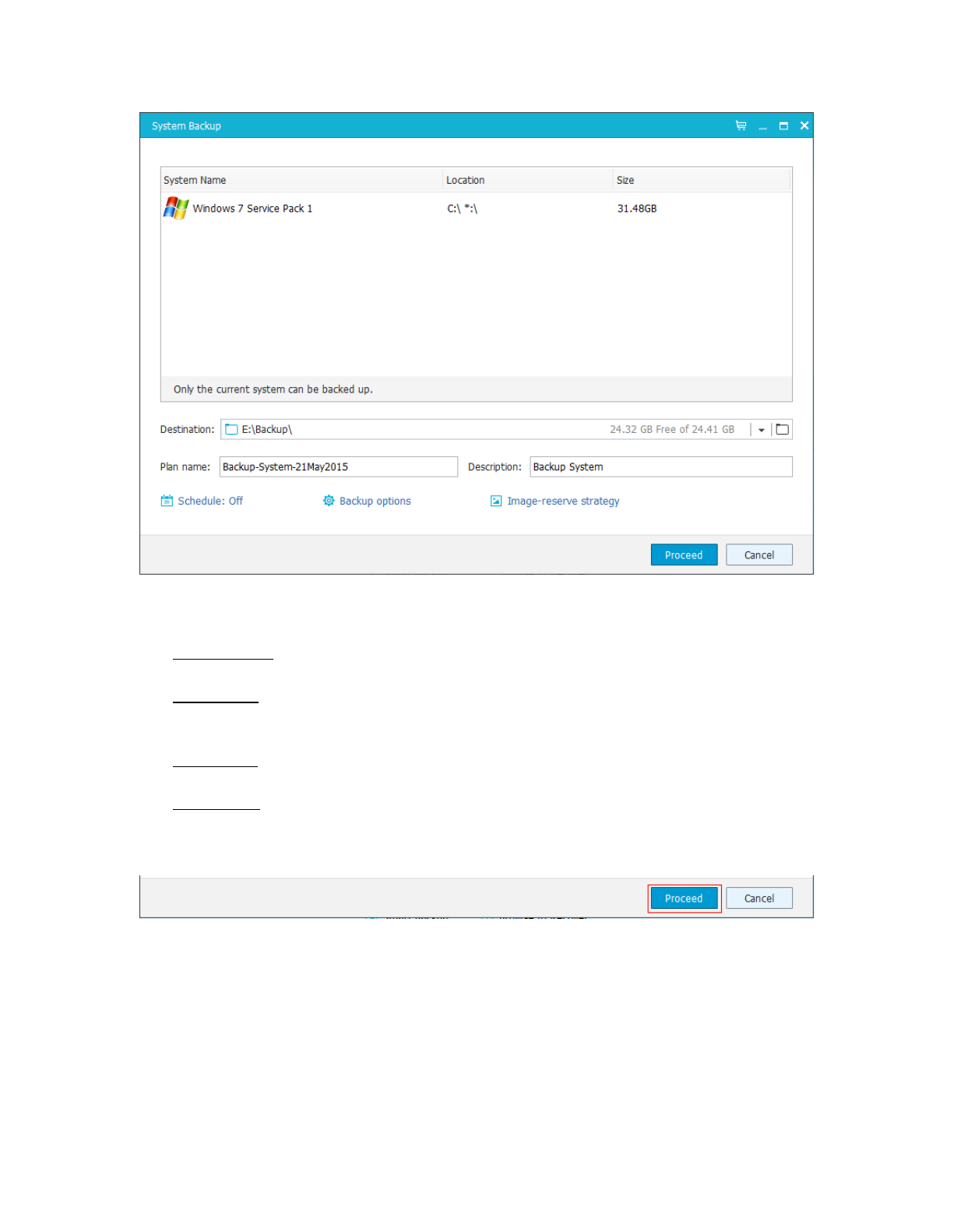The height and width of the screenshot is (1232, 954).
Task: Click the Description field containing Backup System
Action: coord(660,466)
